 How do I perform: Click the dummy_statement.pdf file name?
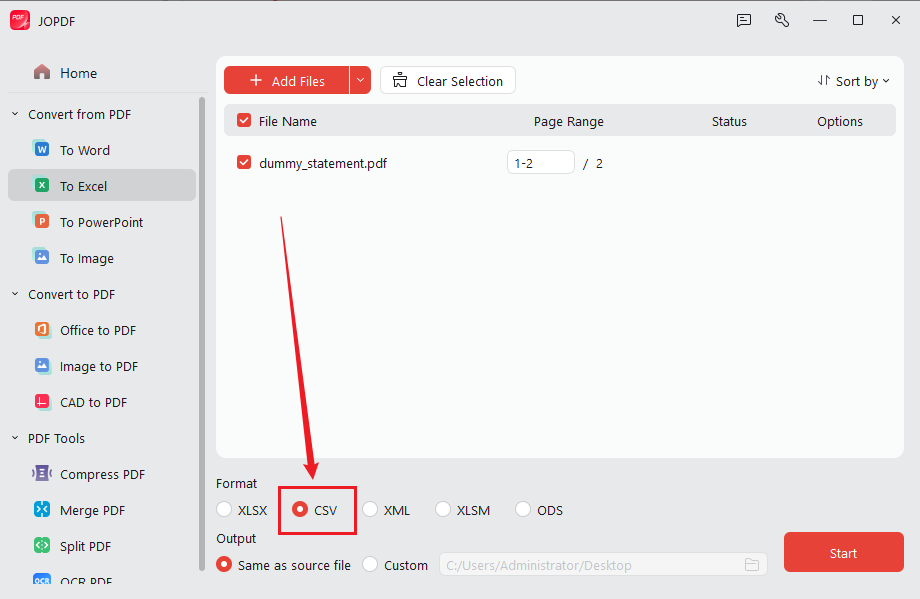coord(323,163)
